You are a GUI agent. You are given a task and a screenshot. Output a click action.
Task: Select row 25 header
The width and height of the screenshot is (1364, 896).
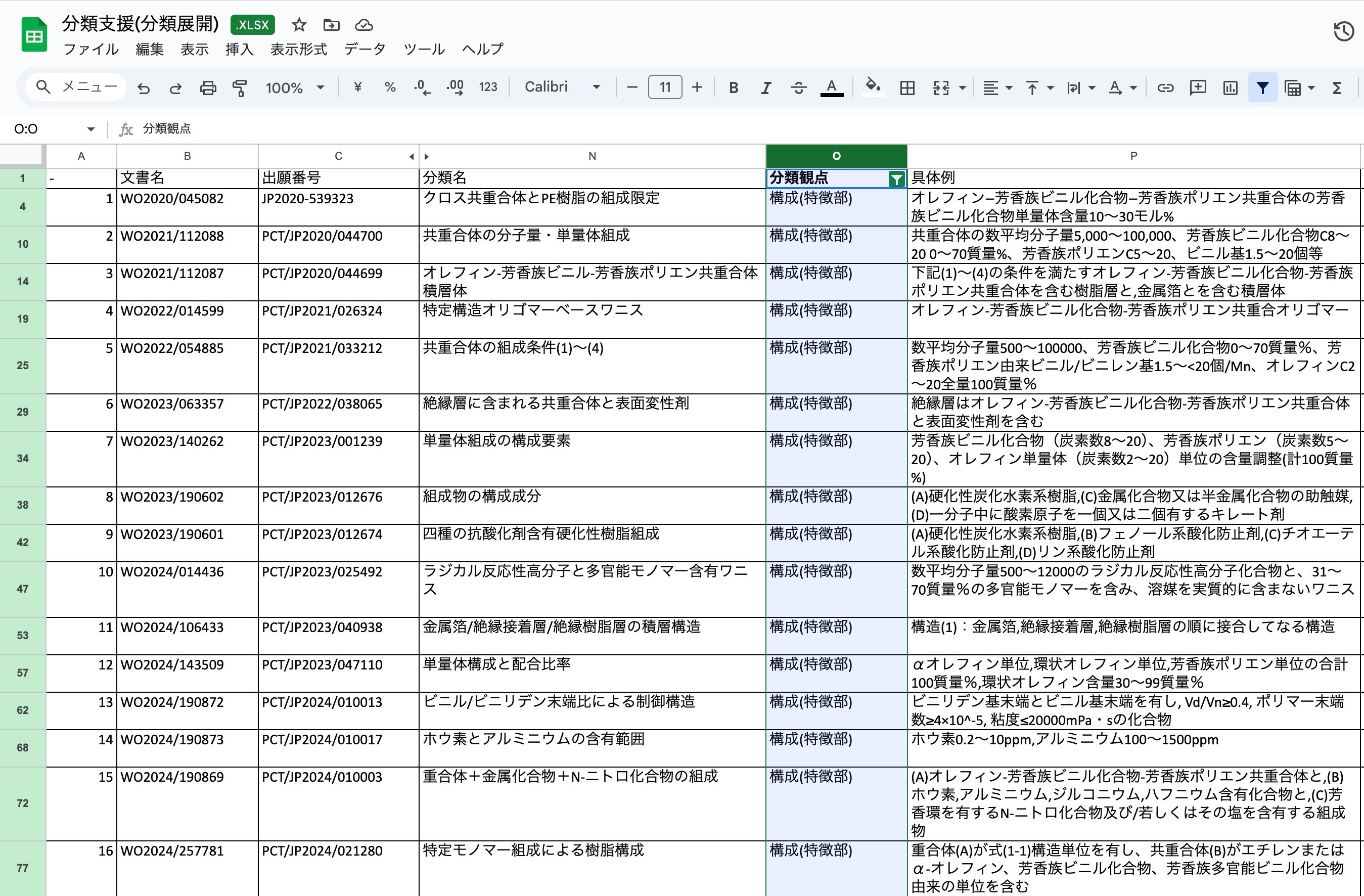pos(23,366)
